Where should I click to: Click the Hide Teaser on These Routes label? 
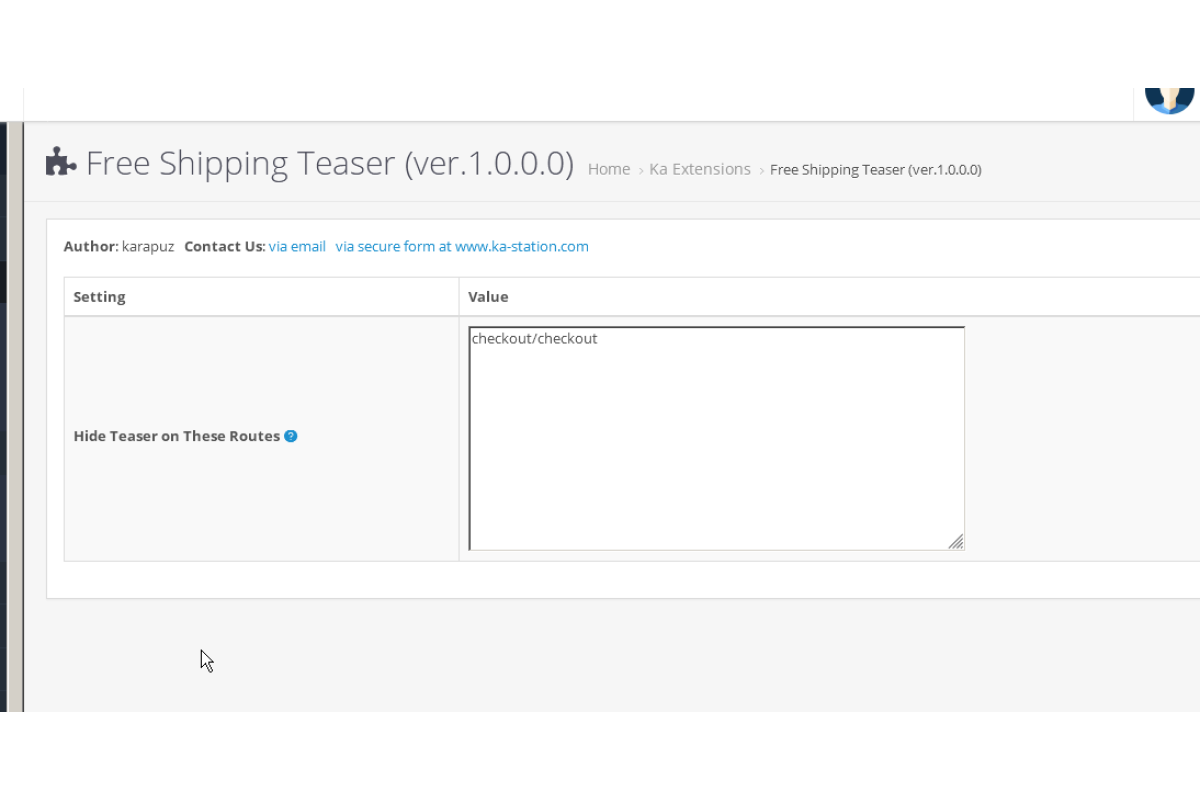177,436
